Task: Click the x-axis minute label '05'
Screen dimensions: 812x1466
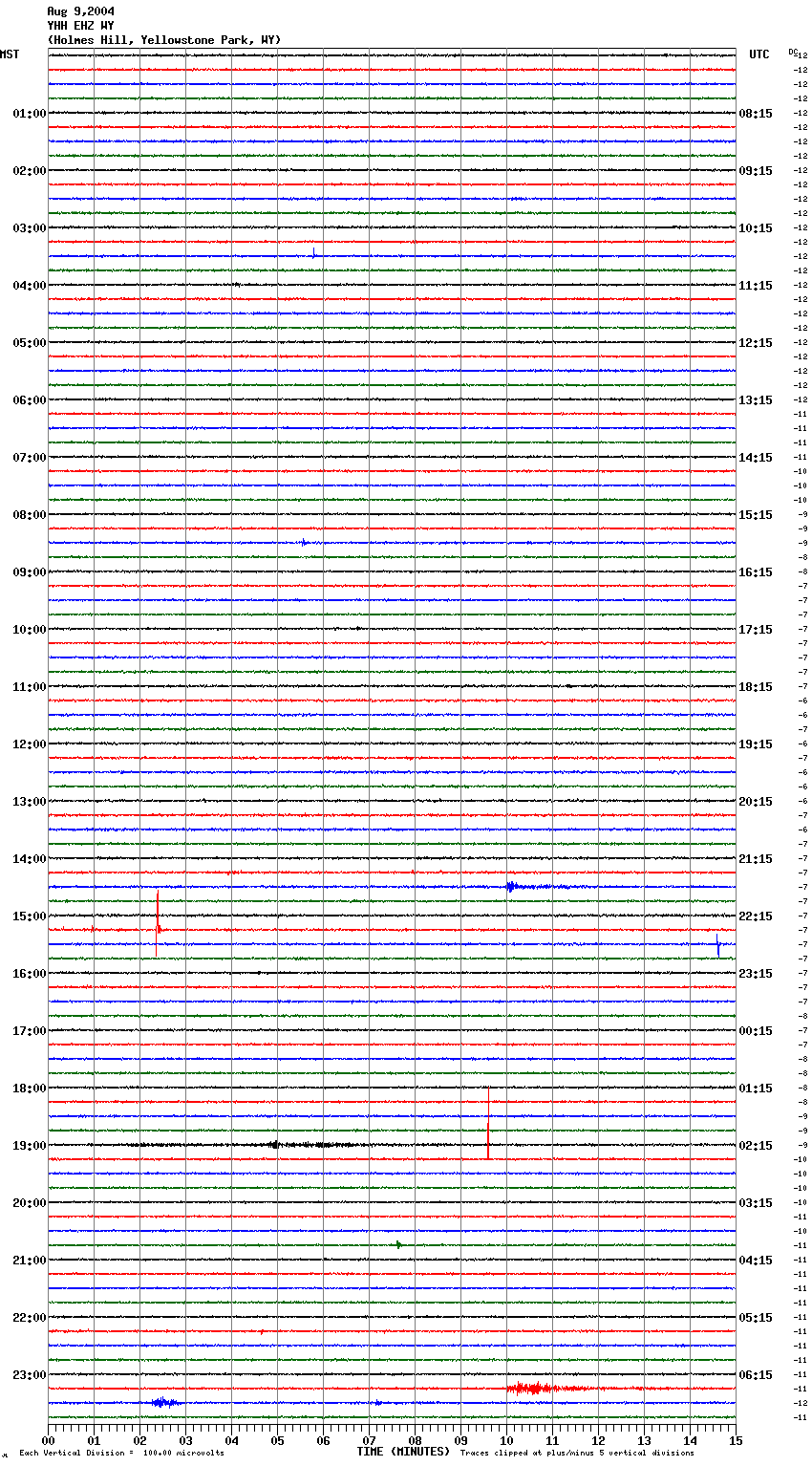Action: (x=277, y=1440)
